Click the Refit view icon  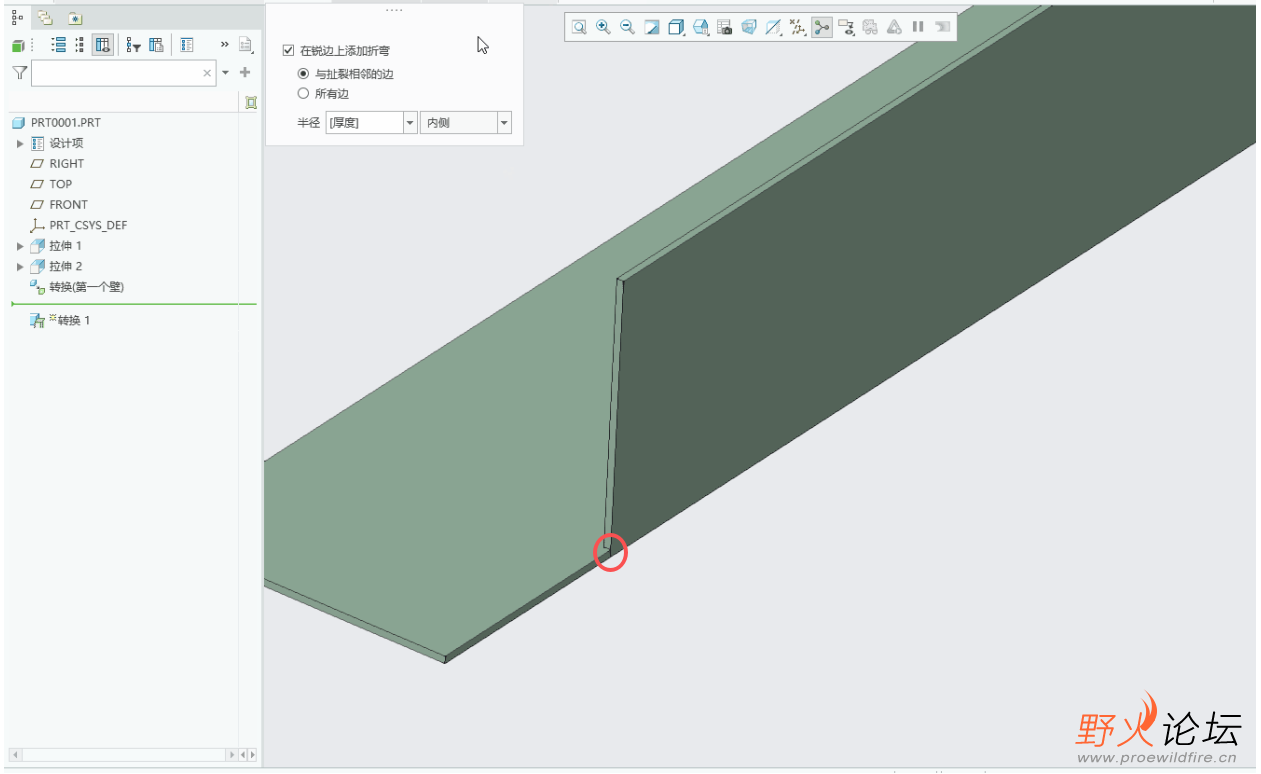(579, 27)
